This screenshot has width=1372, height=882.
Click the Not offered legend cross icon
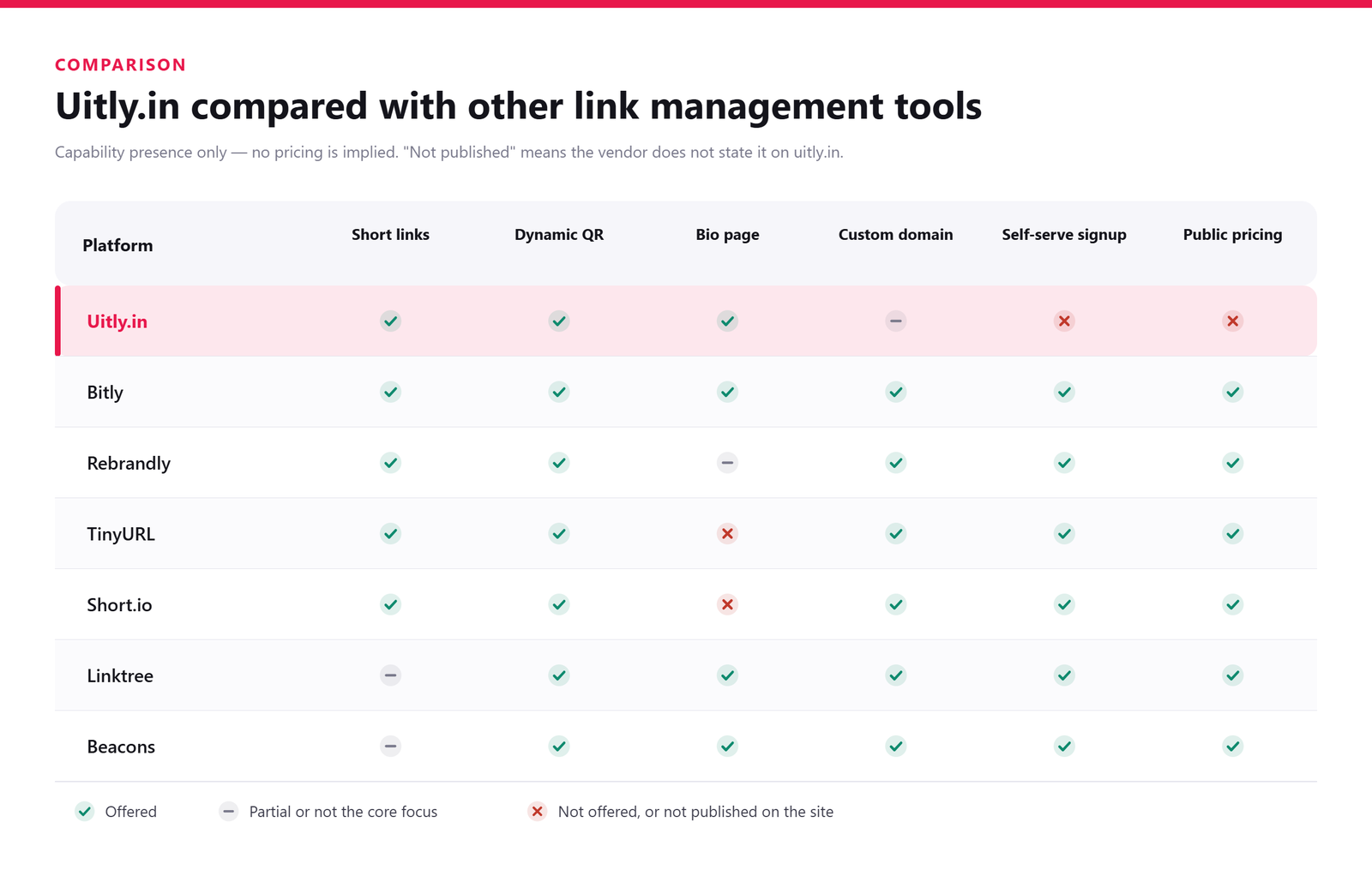pos(538,812)
